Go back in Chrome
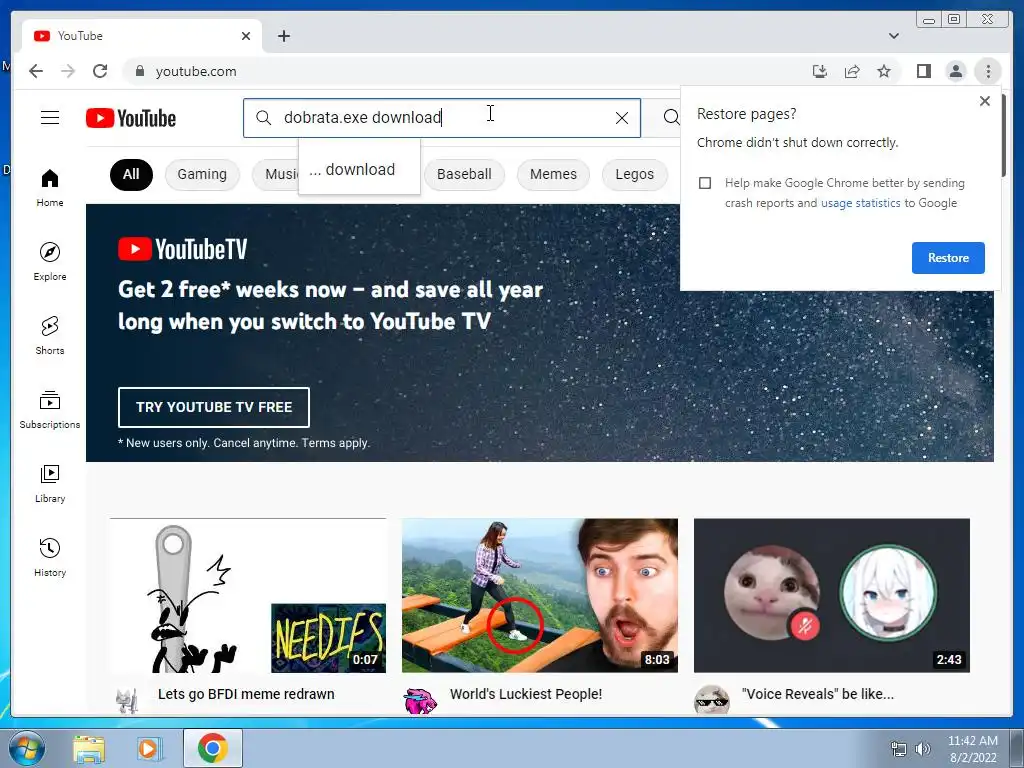Screen dimensions: 1024x768 (36, 71)
